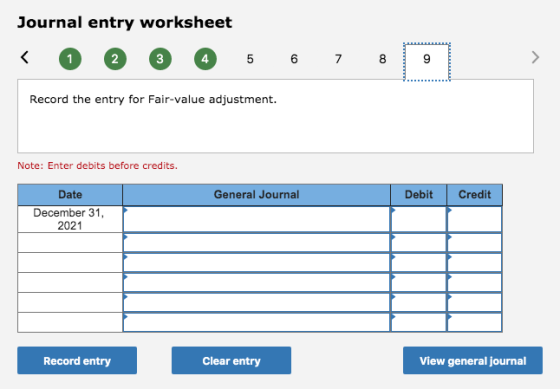Click the 'Note: Enter debits before credits' text

click(x=97, y=166)
